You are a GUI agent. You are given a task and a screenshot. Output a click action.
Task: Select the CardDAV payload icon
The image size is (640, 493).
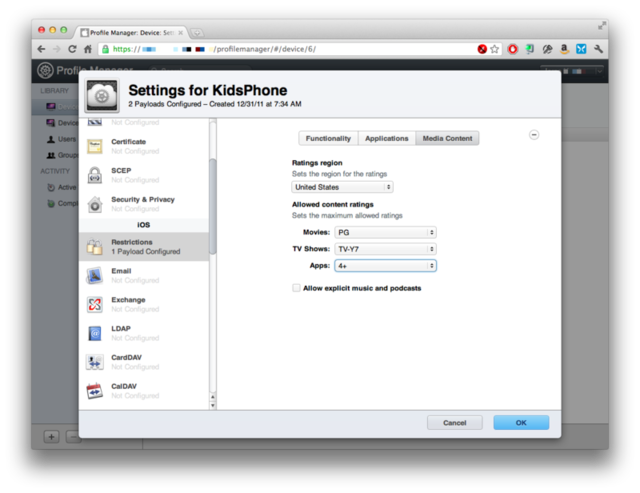click(95, 362)
